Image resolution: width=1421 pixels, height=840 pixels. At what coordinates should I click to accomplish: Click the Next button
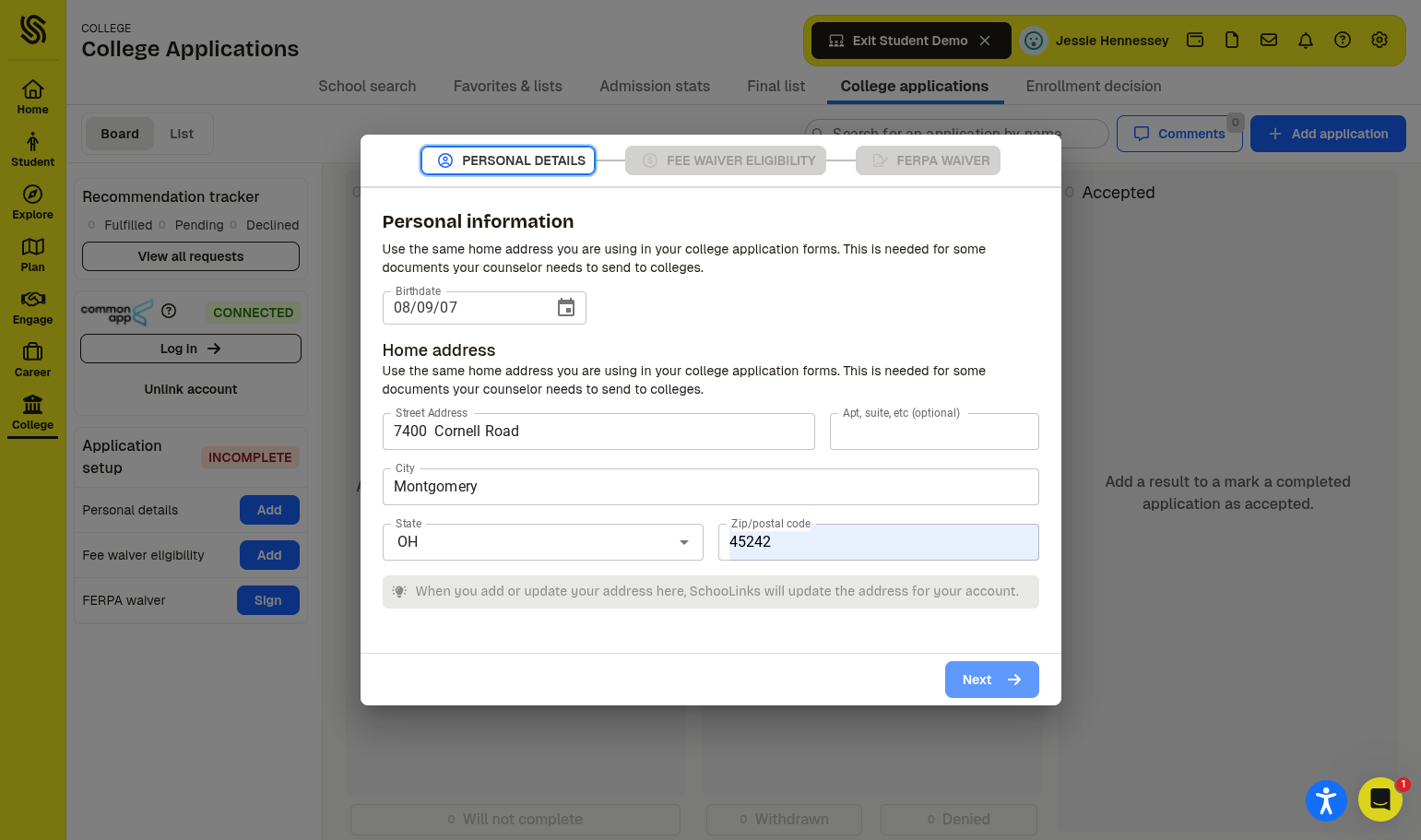pyautogui.click(x=992, y=680)
